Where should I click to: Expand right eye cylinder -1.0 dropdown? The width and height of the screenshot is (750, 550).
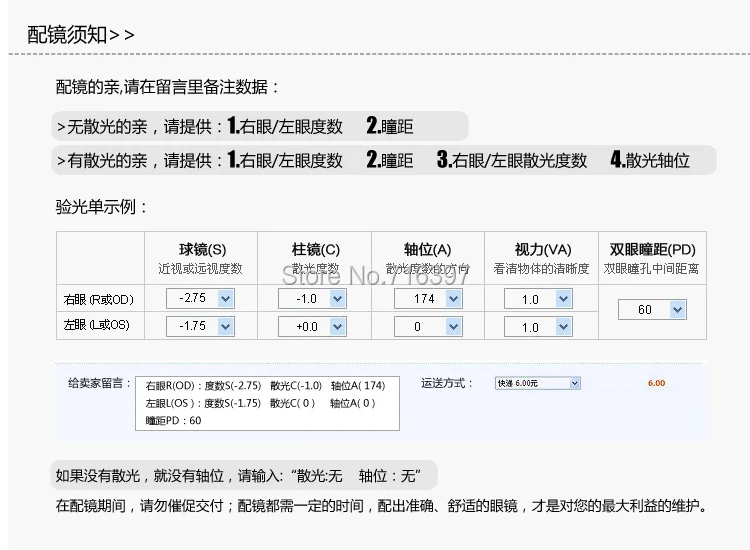coord(312,299)
